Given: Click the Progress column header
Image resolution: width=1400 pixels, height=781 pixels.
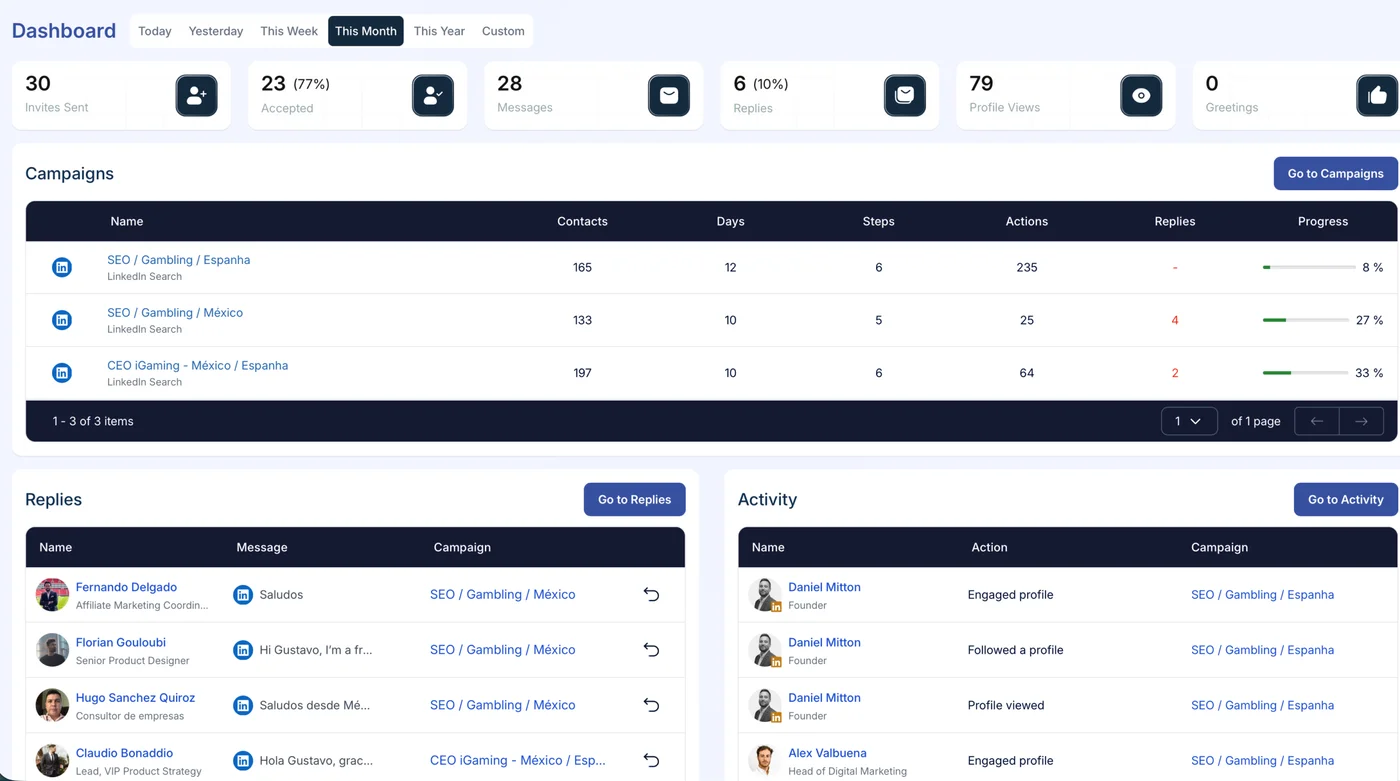Looking at the screenshot, I should (1323, 221).
